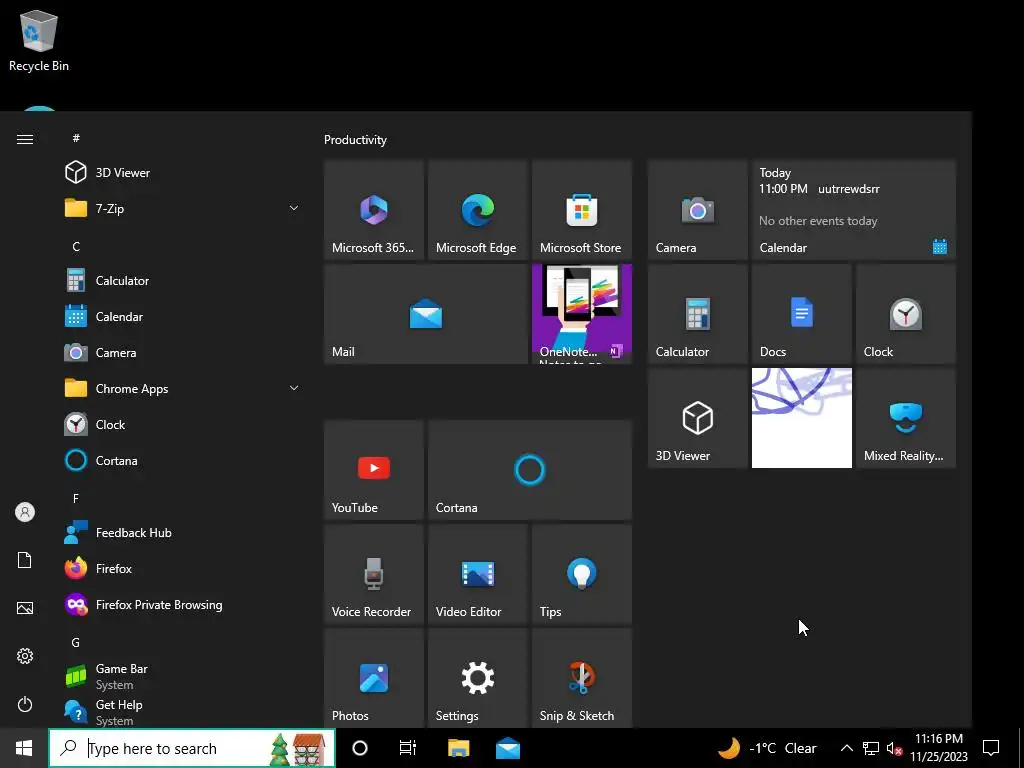Click the Productivity group header
The image size is (1024, 768).
pos(355,140)
